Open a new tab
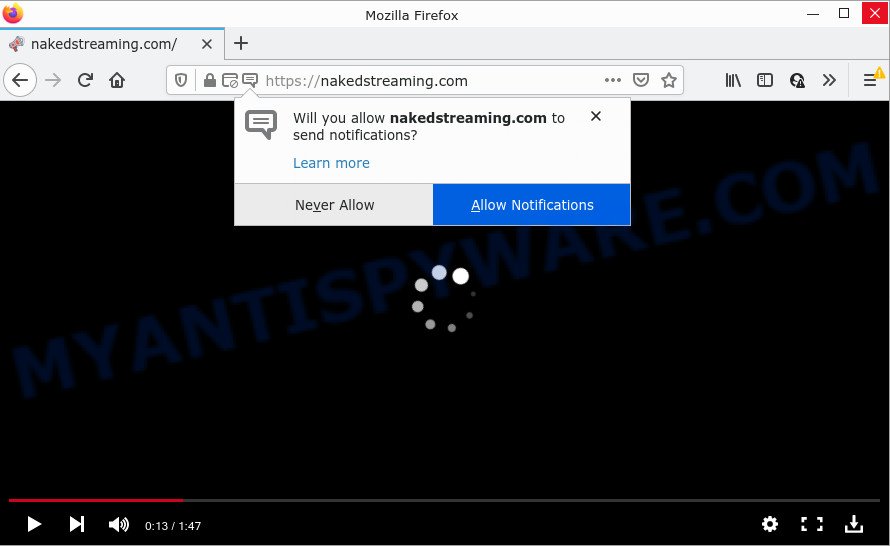This screenshot has height=546, width=890. coord(241,43)
